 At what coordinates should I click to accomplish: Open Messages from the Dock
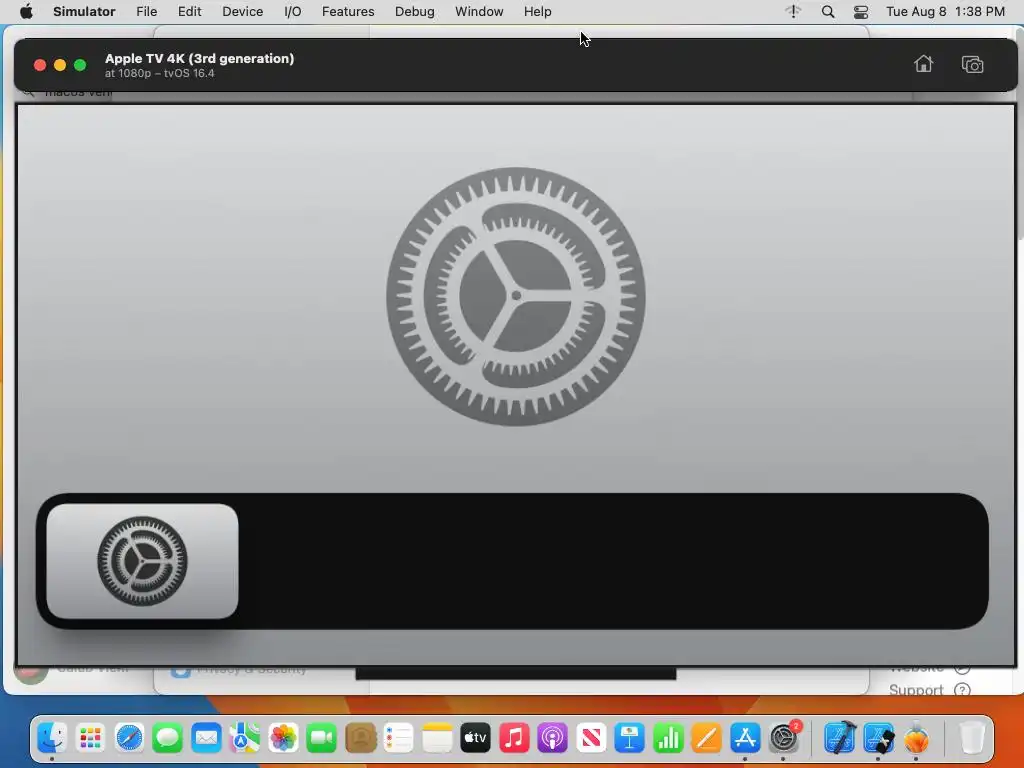(168, 738)
